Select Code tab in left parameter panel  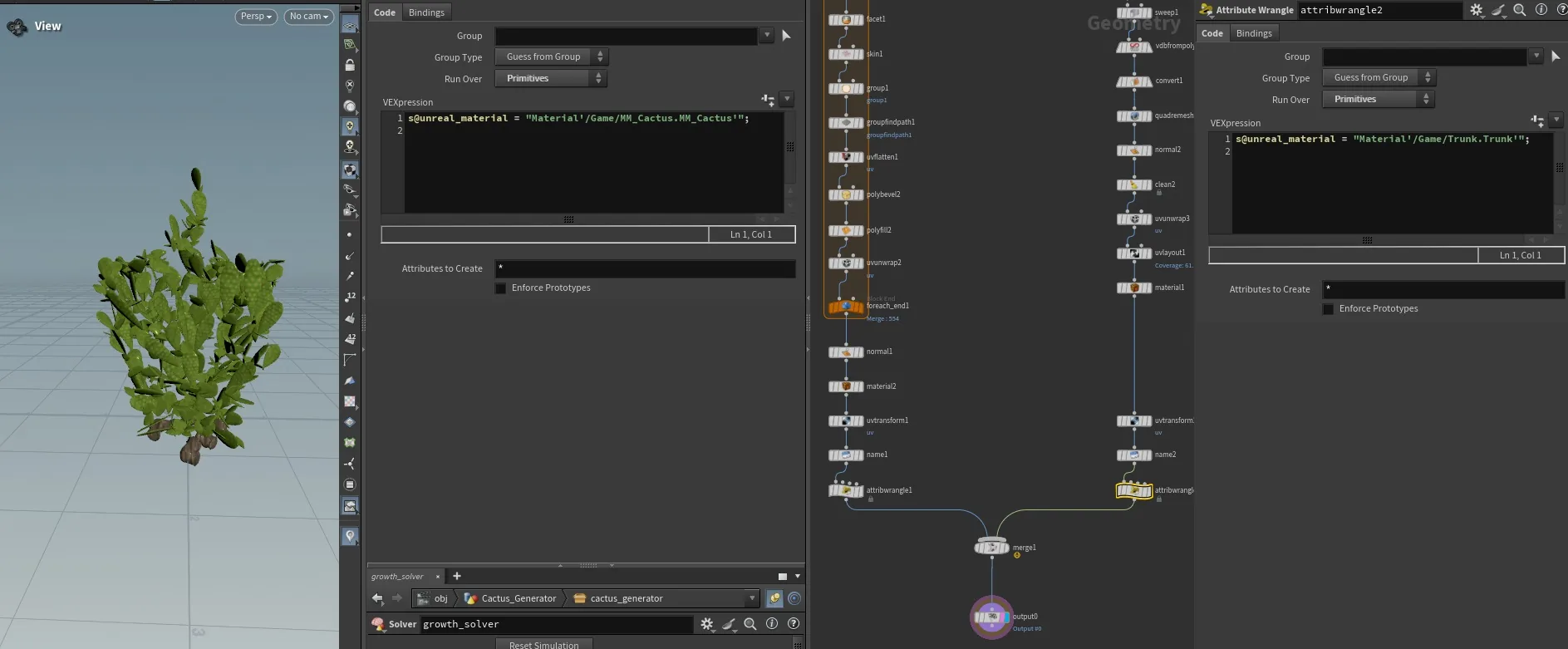[x=385, y=12]
